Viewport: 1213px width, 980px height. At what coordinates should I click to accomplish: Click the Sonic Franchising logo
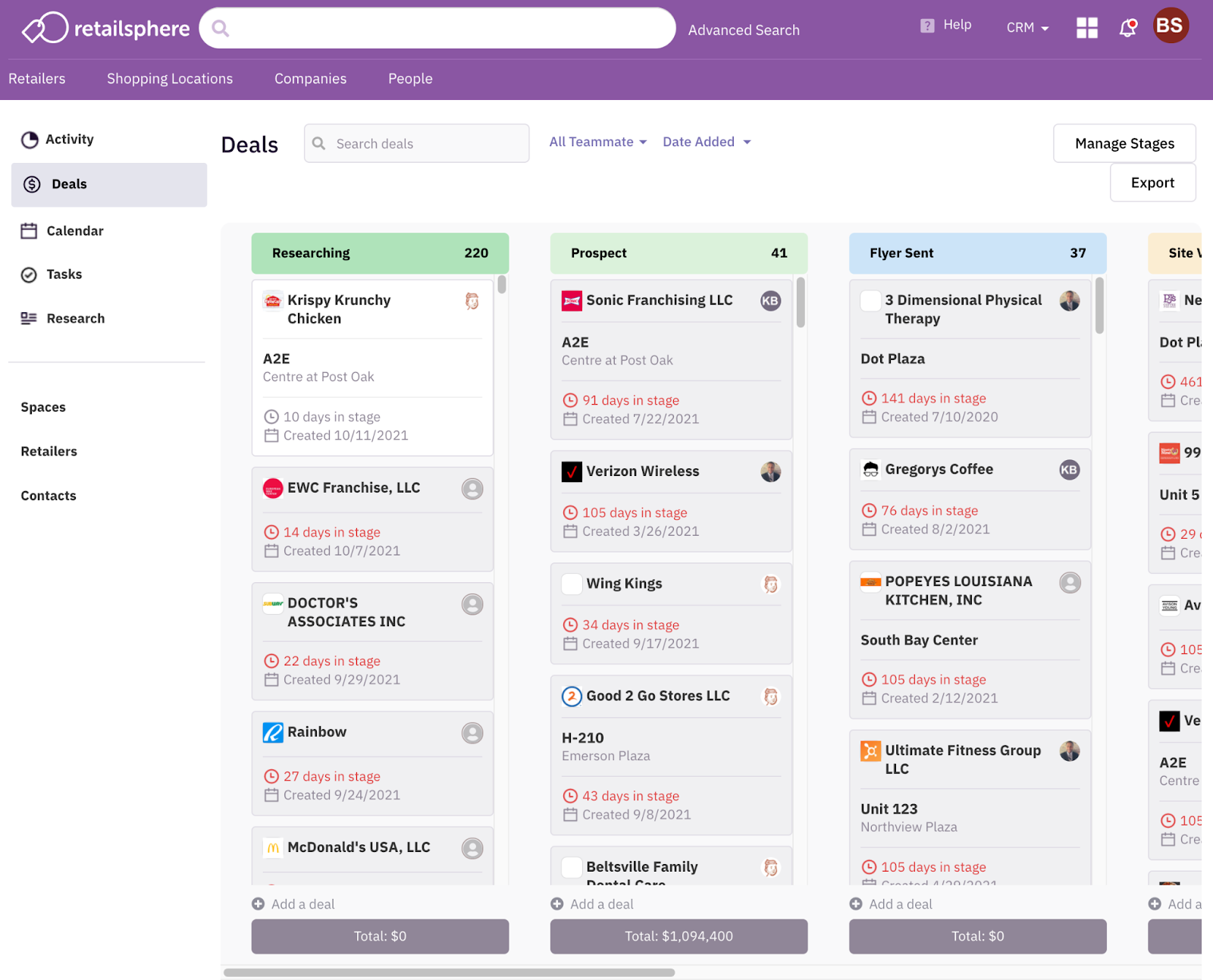(x=572, y=301)
